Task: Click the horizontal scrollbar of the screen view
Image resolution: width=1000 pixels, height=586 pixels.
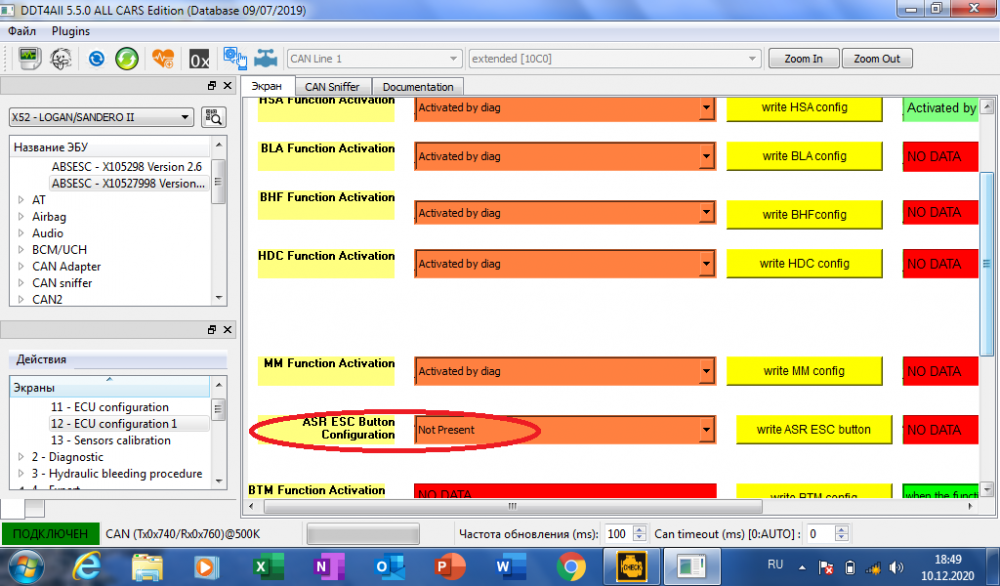Action: tap(513, 506)
